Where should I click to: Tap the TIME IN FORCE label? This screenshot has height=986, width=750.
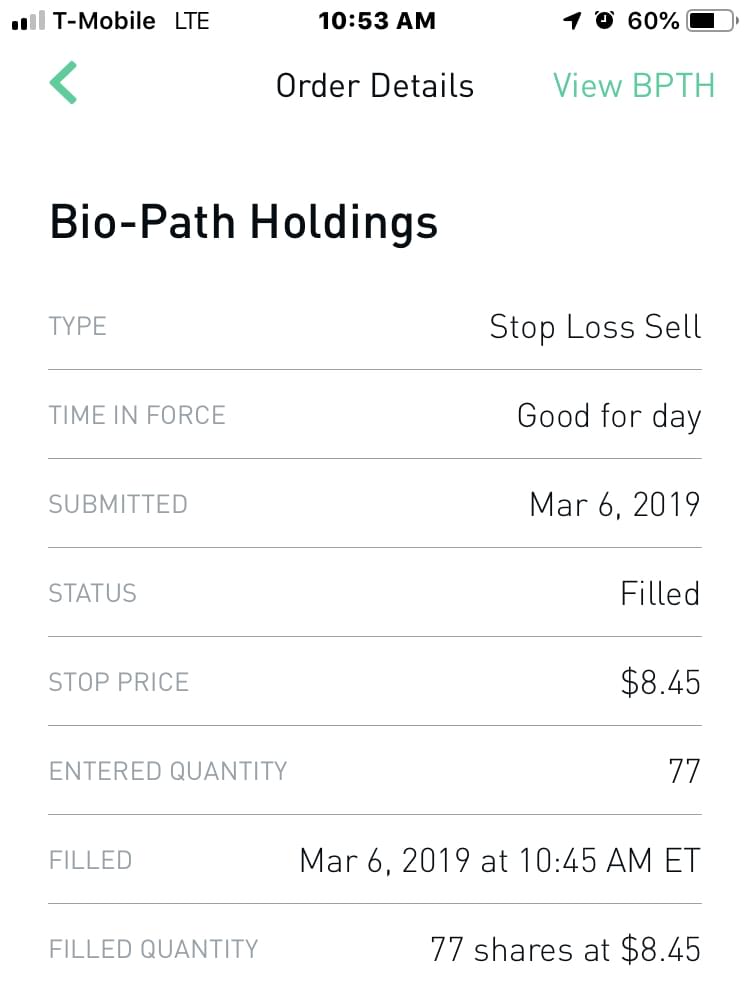click(137, 415)
